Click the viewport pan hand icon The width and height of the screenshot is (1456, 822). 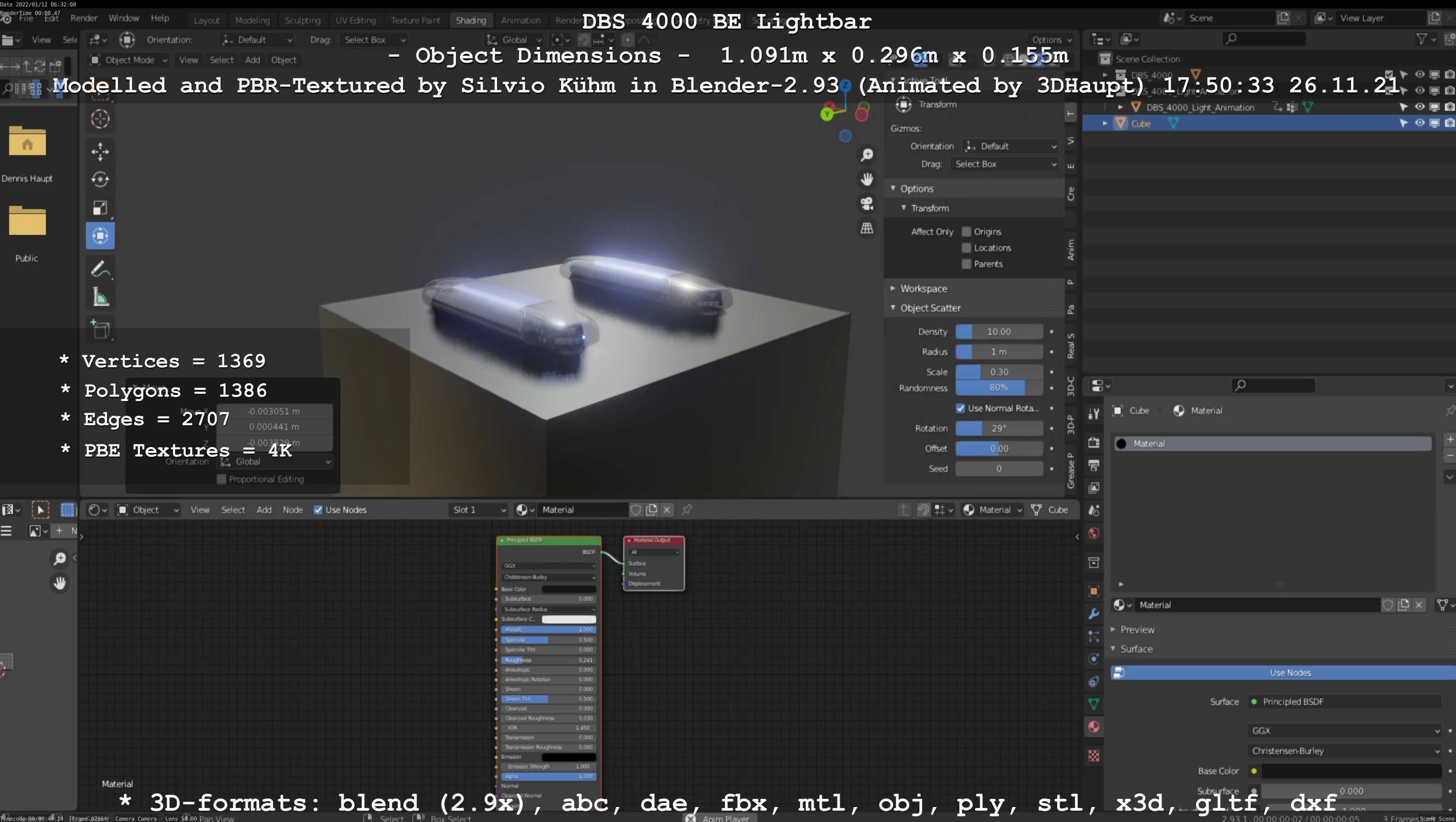[x=866, y=179]
